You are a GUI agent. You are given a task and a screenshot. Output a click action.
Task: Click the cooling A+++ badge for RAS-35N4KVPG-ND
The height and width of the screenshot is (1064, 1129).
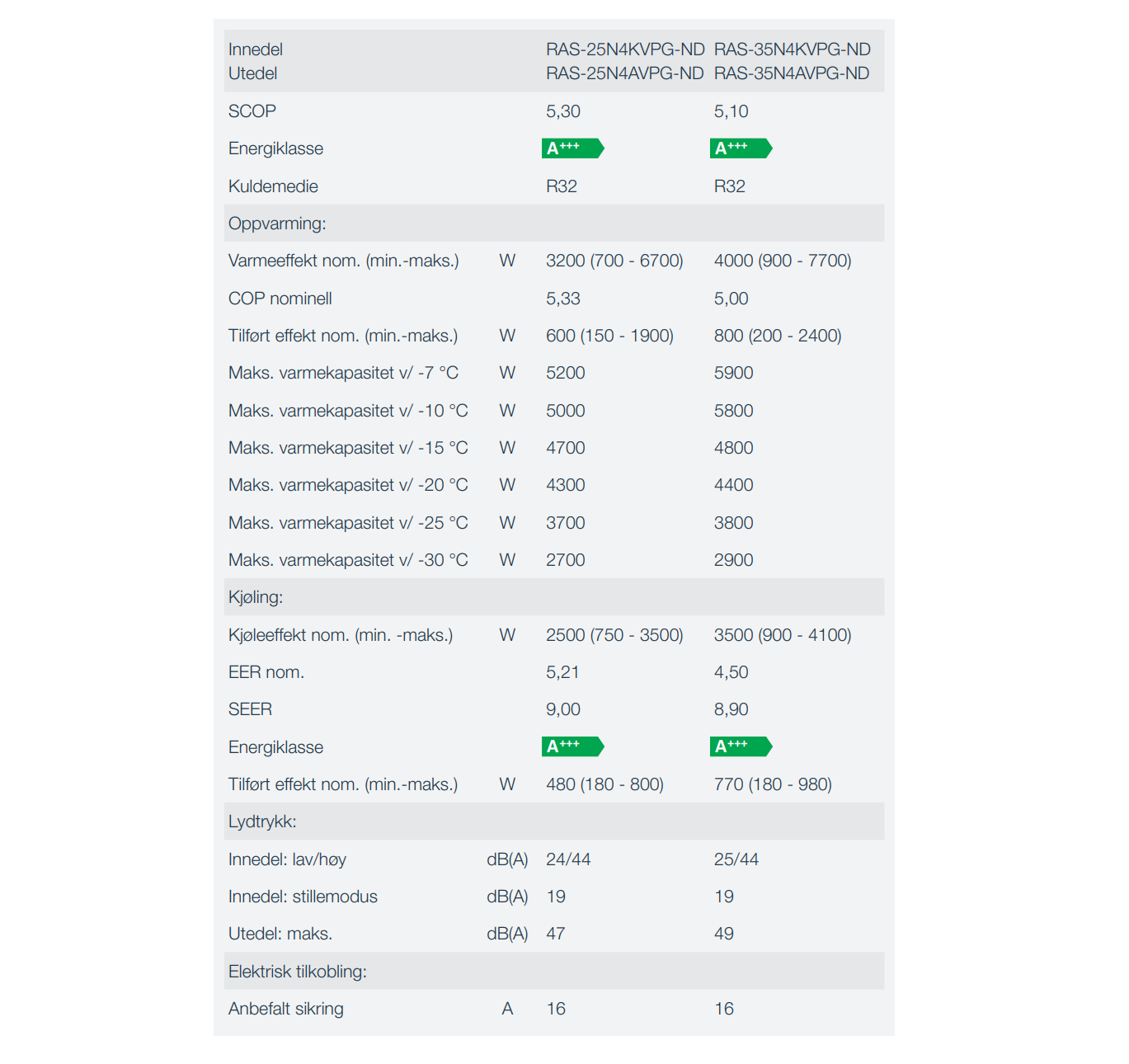[x=741, y=746]
